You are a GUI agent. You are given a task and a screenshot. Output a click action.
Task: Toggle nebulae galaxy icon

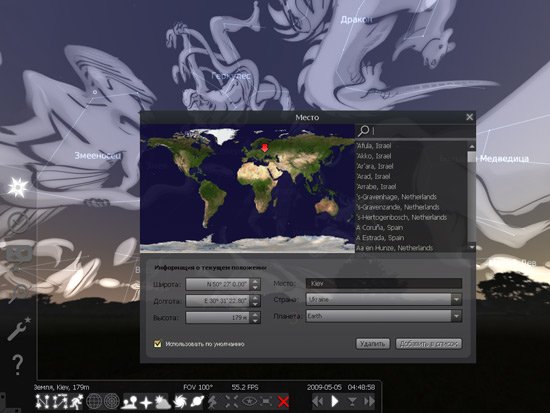[x=181, y=401]
